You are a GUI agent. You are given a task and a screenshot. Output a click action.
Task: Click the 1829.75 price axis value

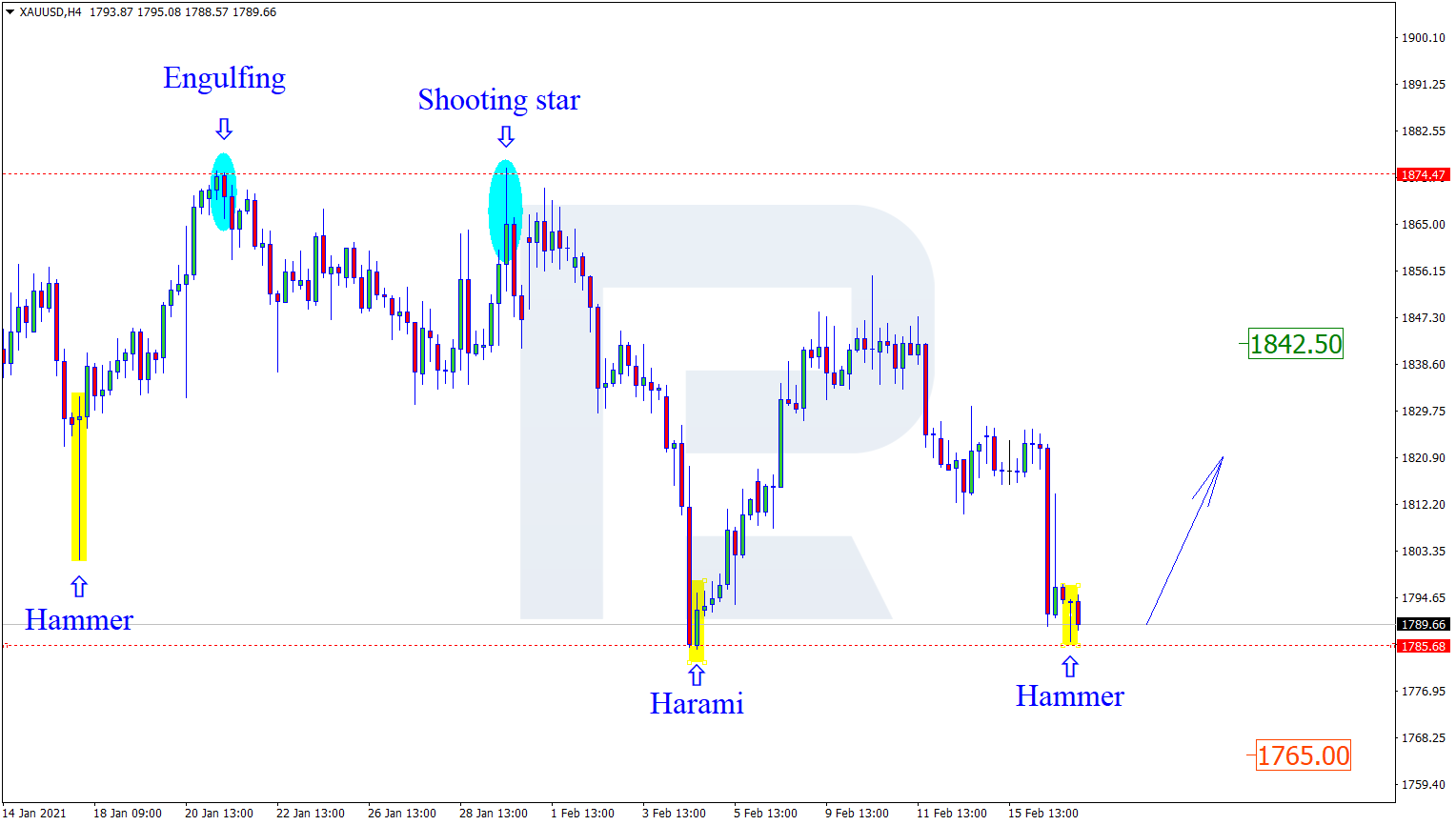(1423, 412)
